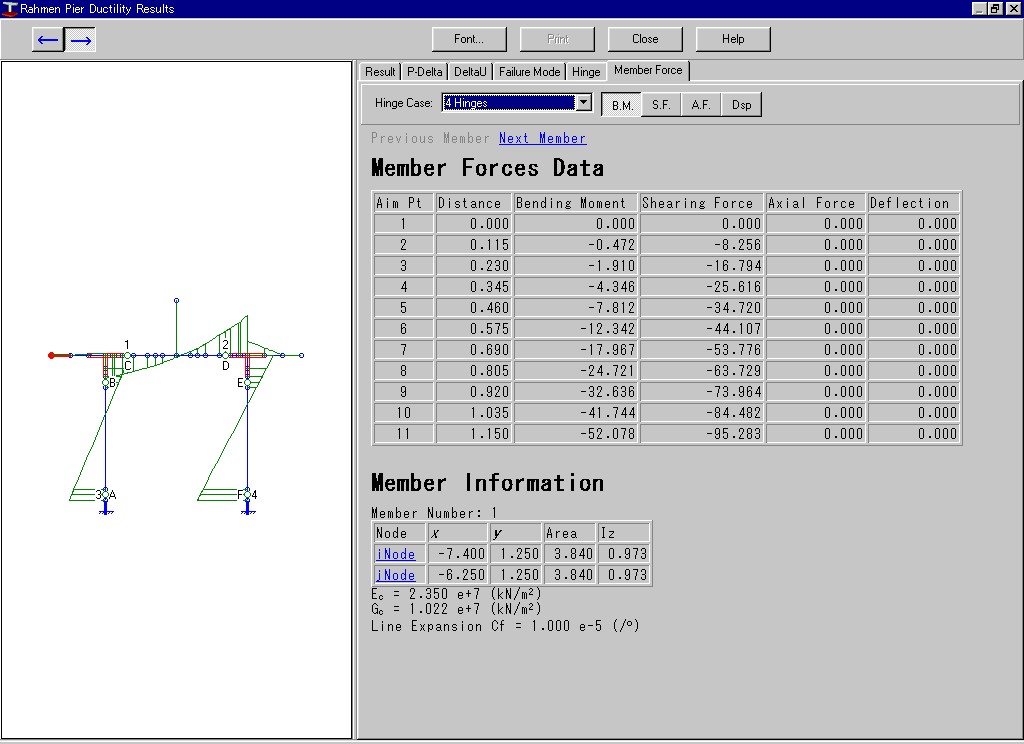Switch to the P-Delta tab

pos(424,72)
